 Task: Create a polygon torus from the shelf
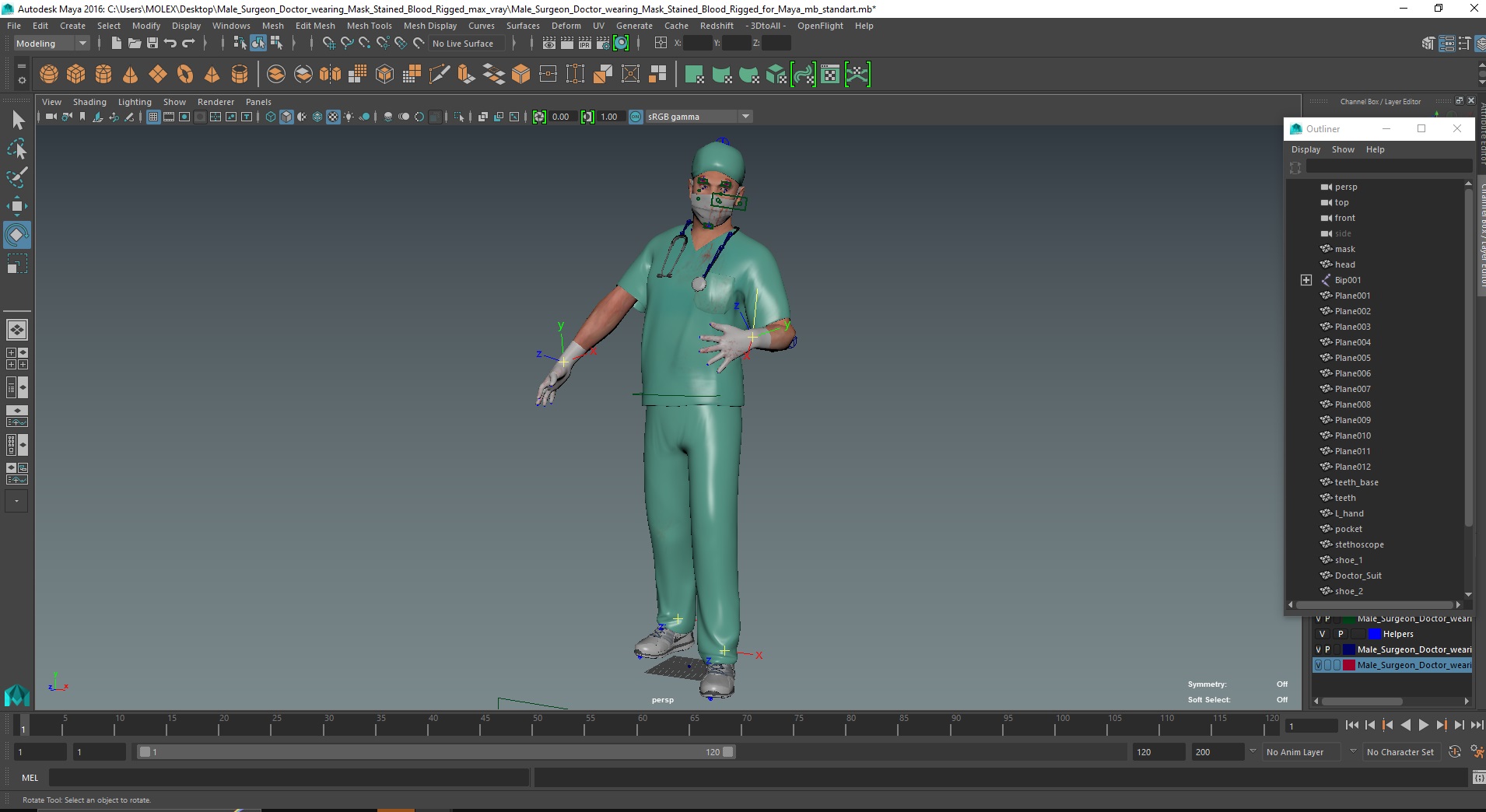[185, 74]
